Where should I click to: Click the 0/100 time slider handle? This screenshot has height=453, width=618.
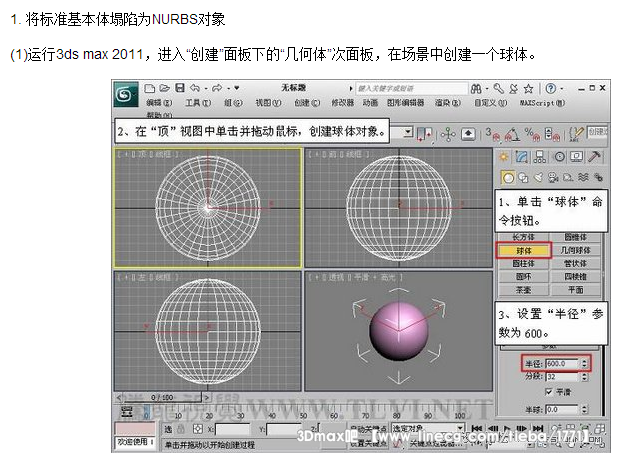[162, 397]
